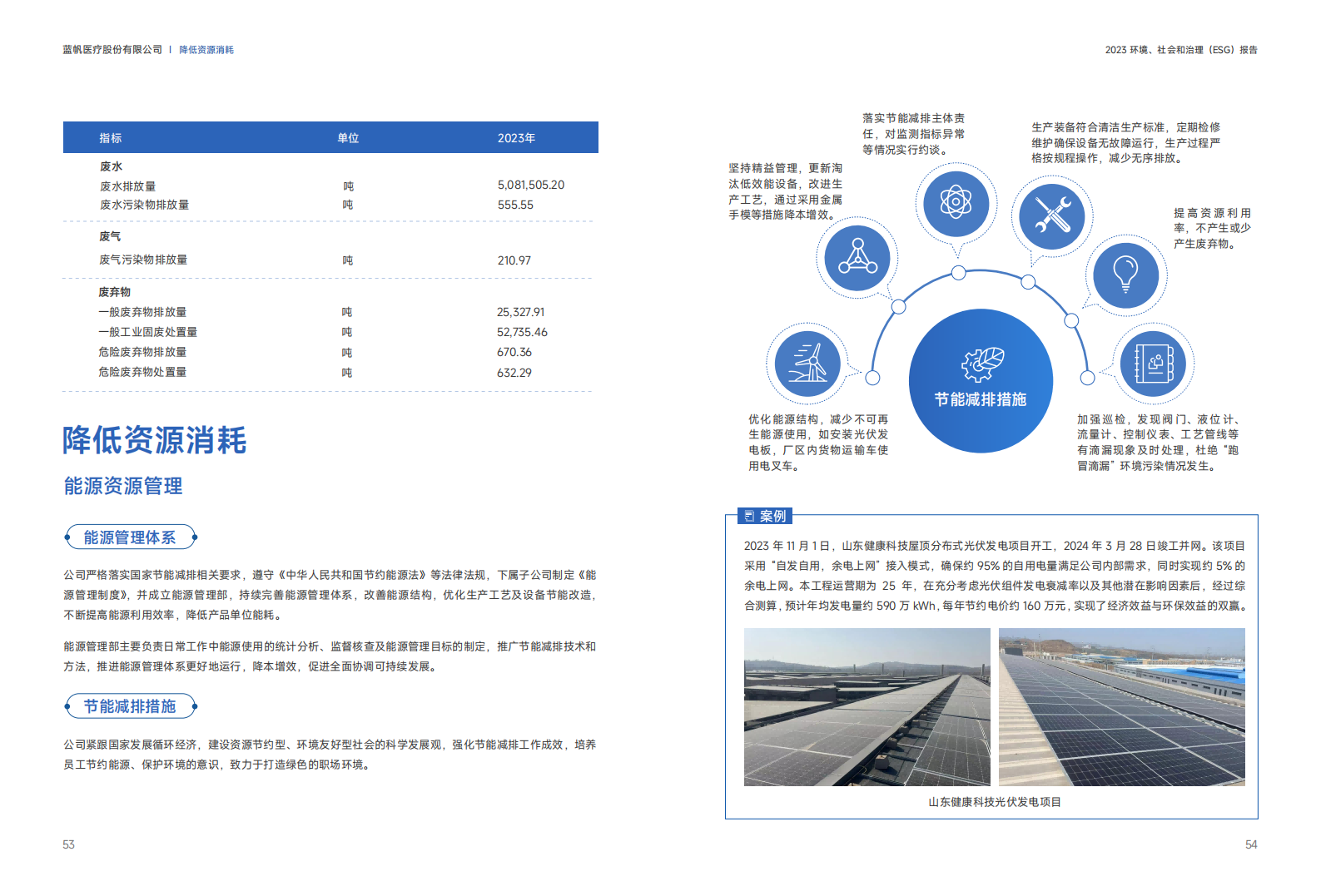Click the value 52,735.46
This screenshot has width=1321, height=896.
click(522, 332)
